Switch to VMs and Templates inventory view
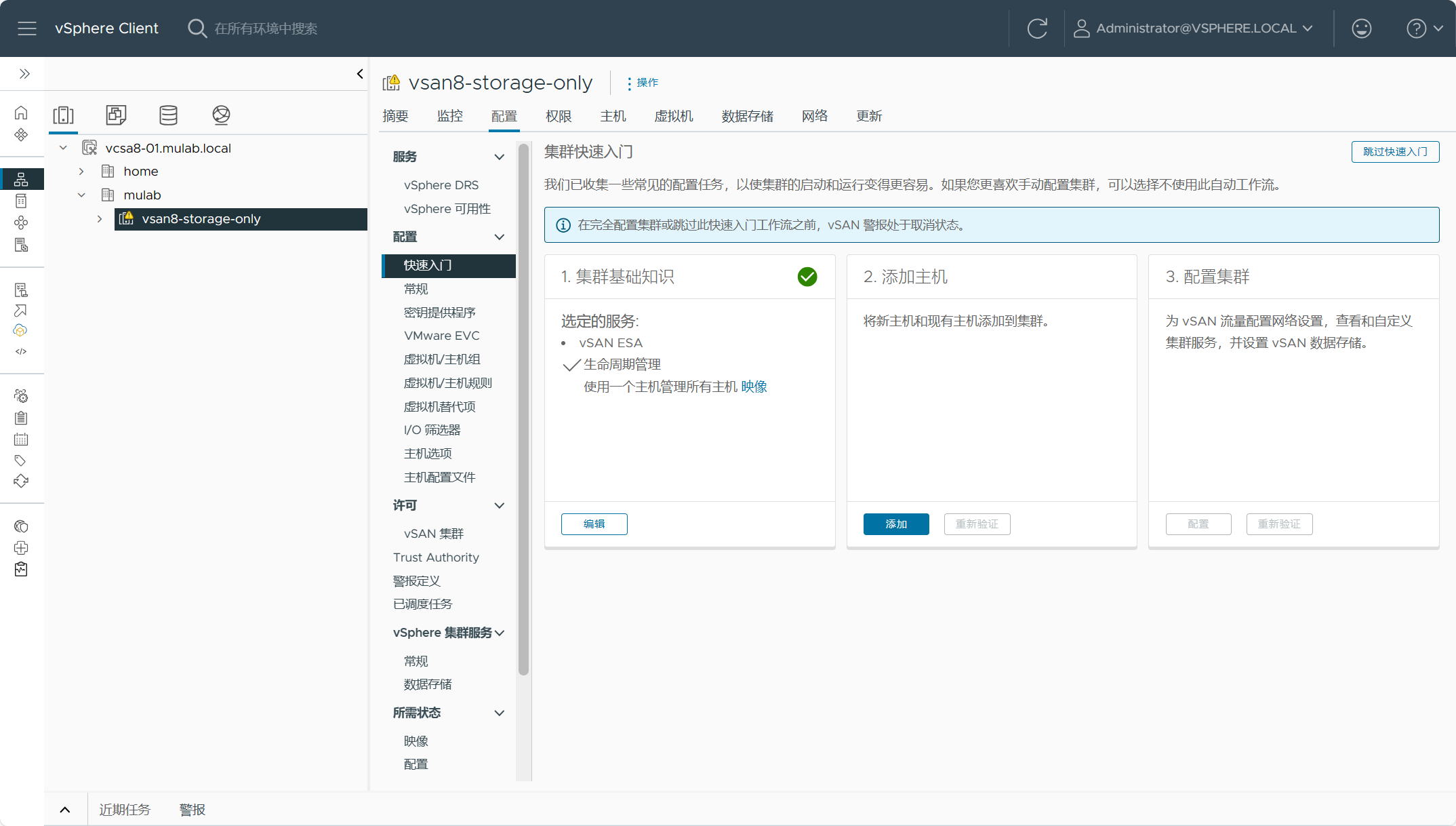Screen dimensions: 1456x826 pos(116,115)
